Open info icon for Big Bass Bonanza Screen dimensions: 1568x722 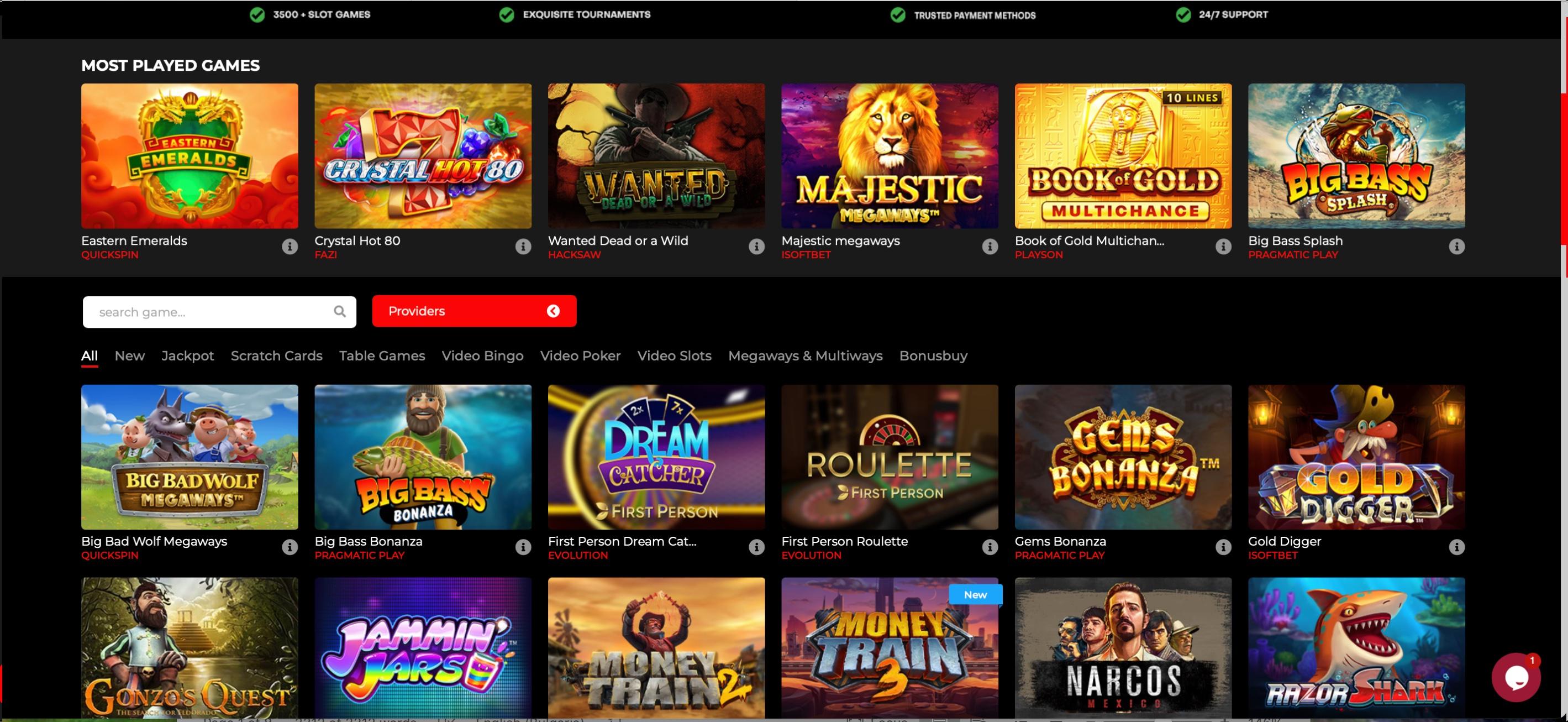click(x=523, y=547)
